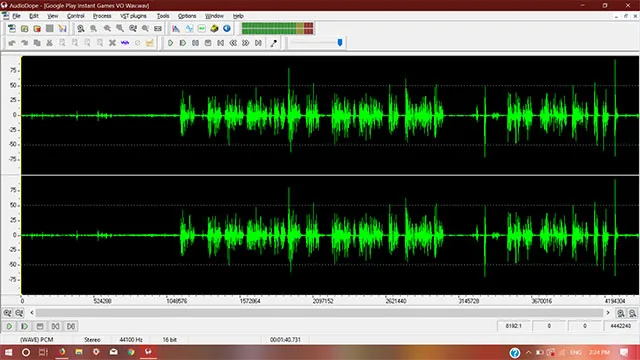Screen dimensions: 640x360
Task: Click the rightmost rectangle-shaped zoom toolbar icon
Action: click(x=158, y=29)
